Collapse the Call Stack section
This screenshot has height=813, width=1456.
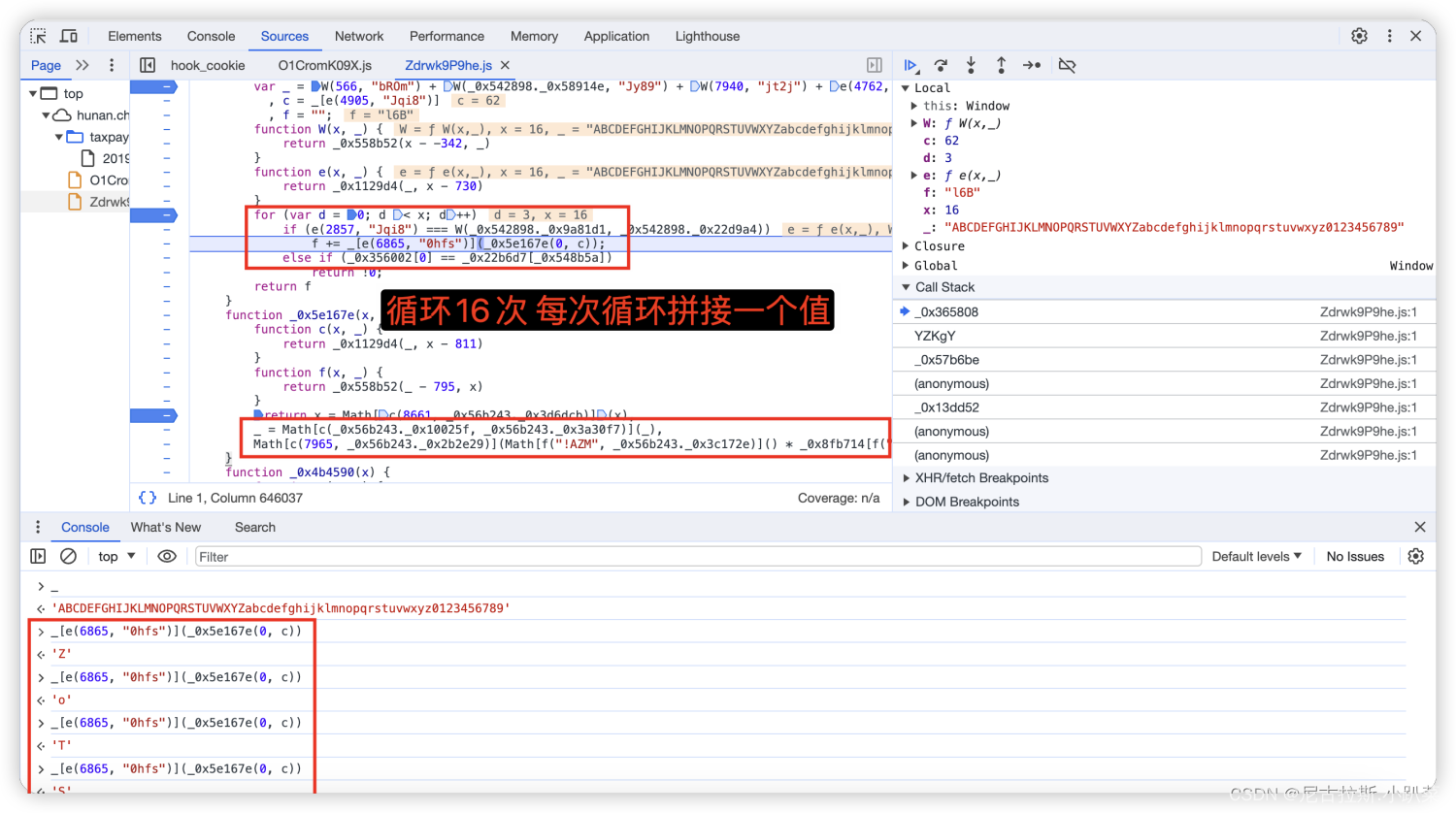click(x=906, y=287)
